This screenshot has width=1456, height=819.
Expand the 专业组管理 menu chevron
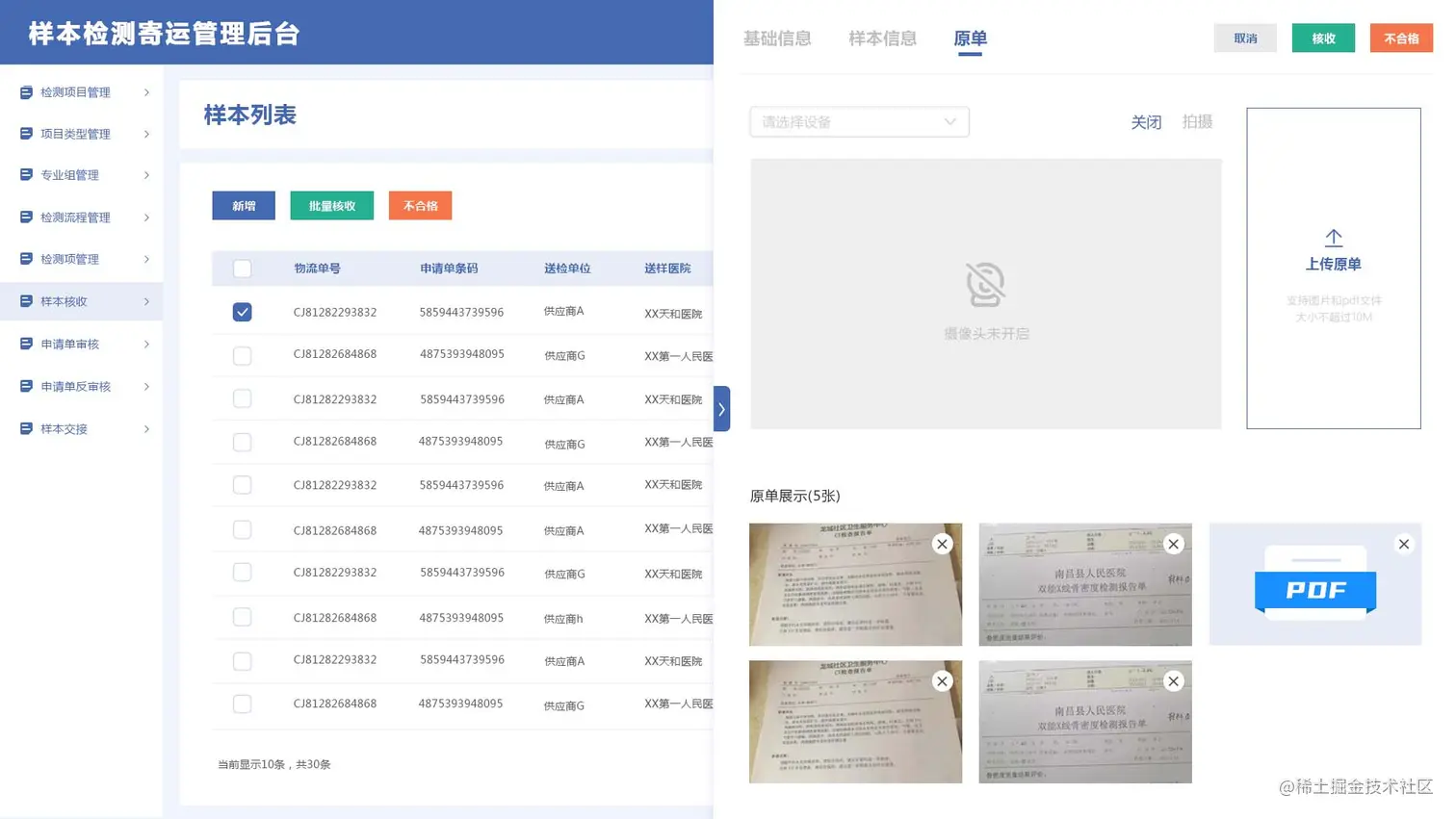(146, 175)
